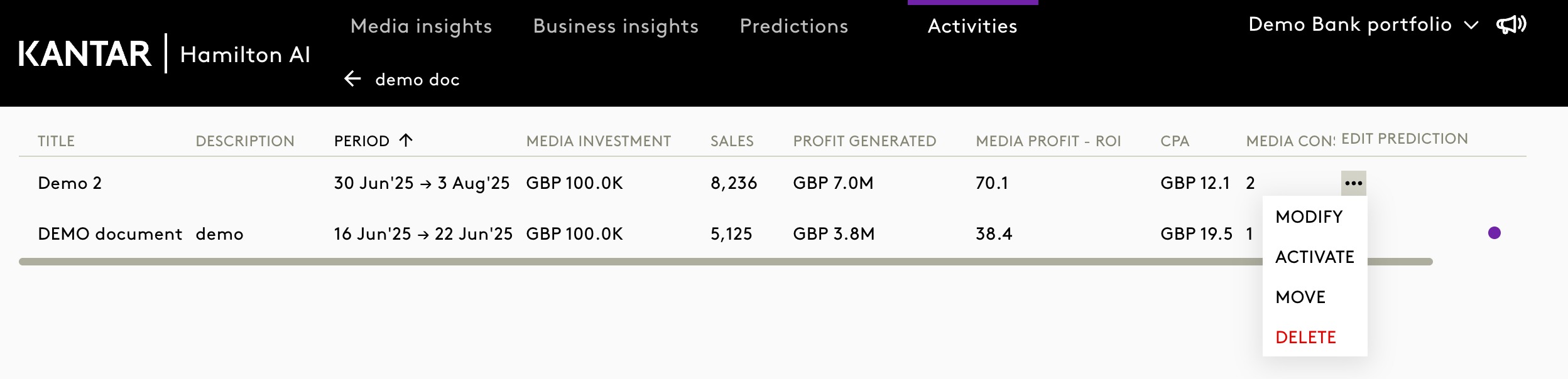
Task: Click the Period sort arrow
Action: click(406, 140)
